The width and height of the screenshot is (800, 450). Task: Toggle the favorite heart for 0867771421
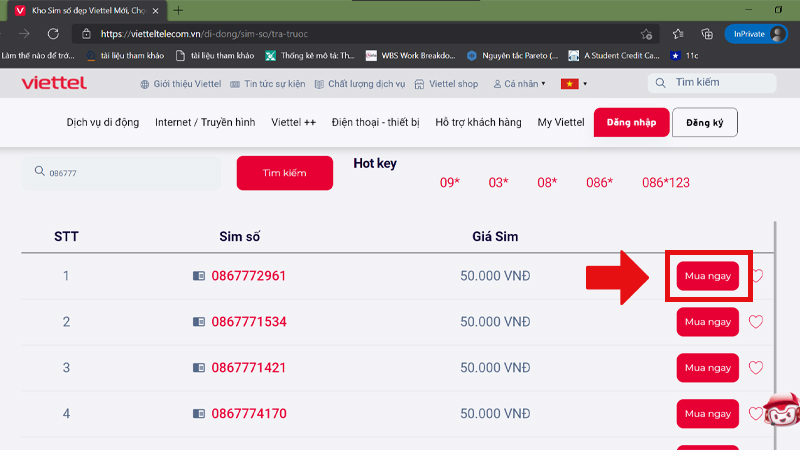(756, 368)
